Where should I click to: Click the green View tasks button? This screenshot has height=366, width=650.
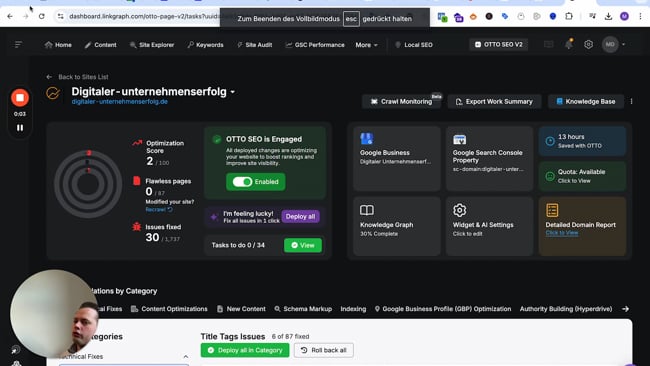pos(303,245)
